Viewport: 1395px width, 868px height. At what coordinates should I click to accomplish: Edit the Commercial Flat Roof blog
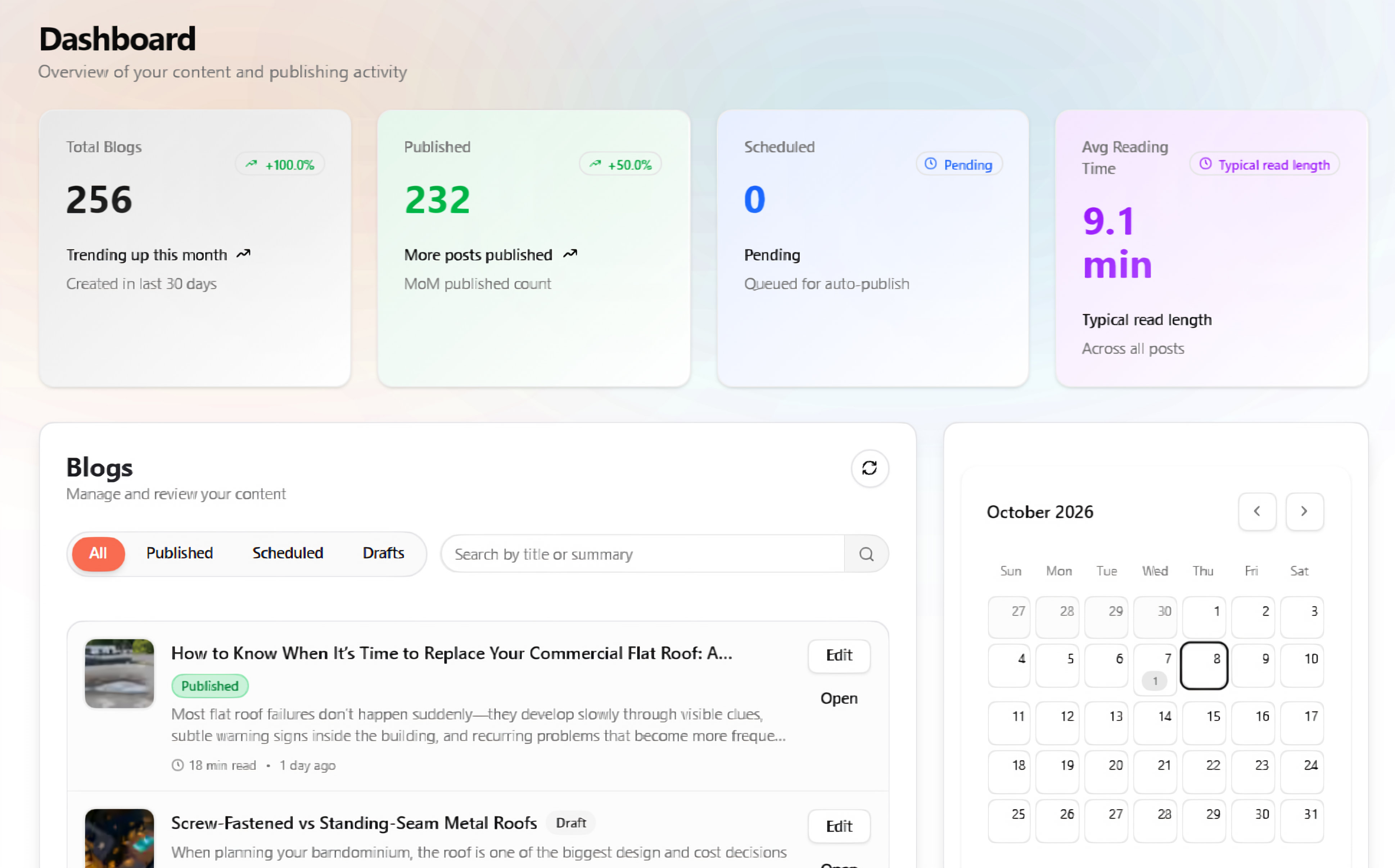point(839,656)
